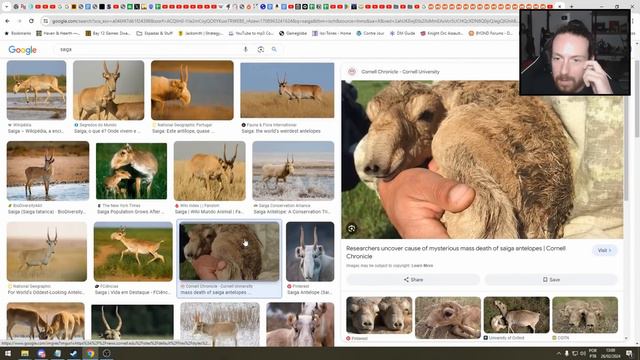Share the selected saiga image
The image size is (640, 360).
coord(413,280)
